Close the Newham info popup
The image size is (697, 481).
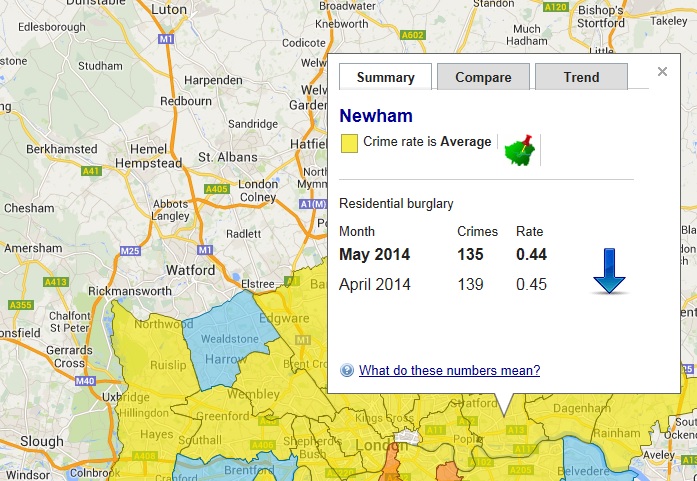tap(662, 72)
